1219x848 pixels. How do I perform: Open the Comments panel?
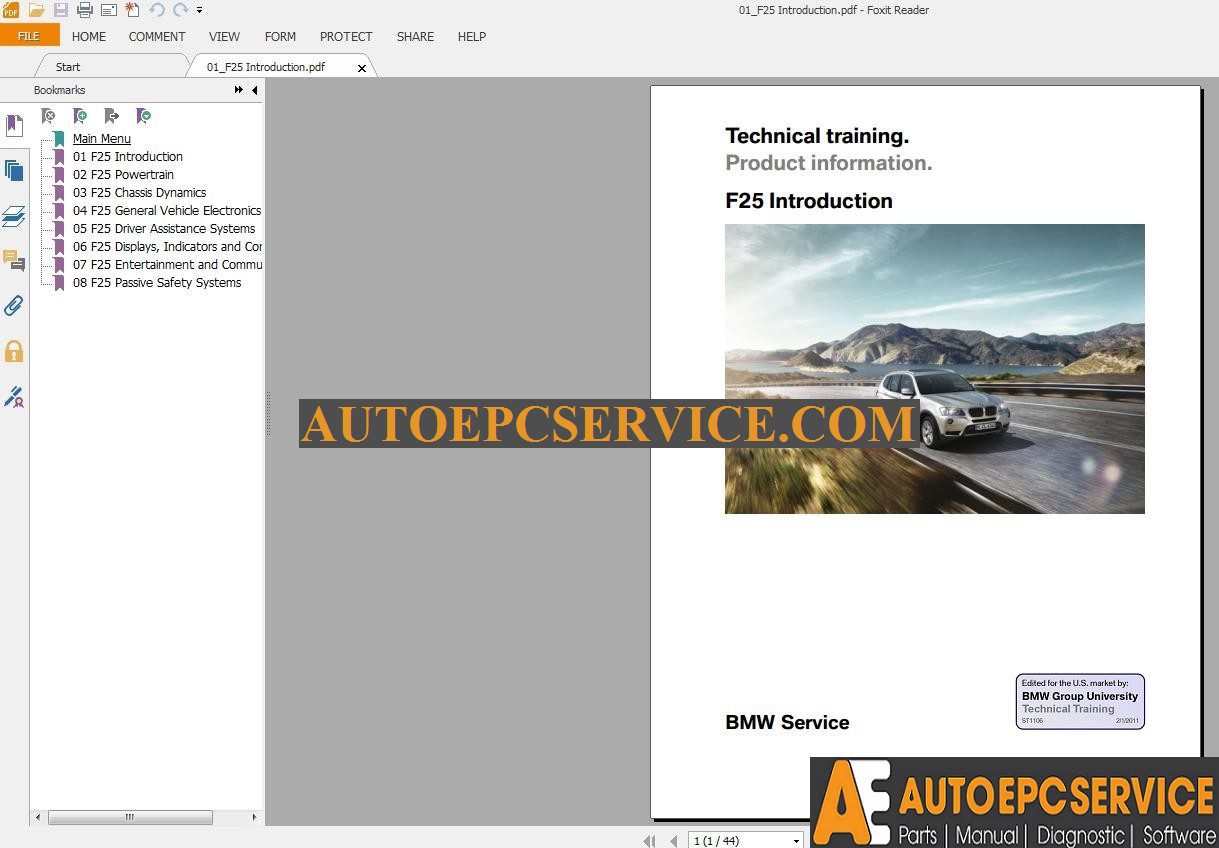(14, 262)
